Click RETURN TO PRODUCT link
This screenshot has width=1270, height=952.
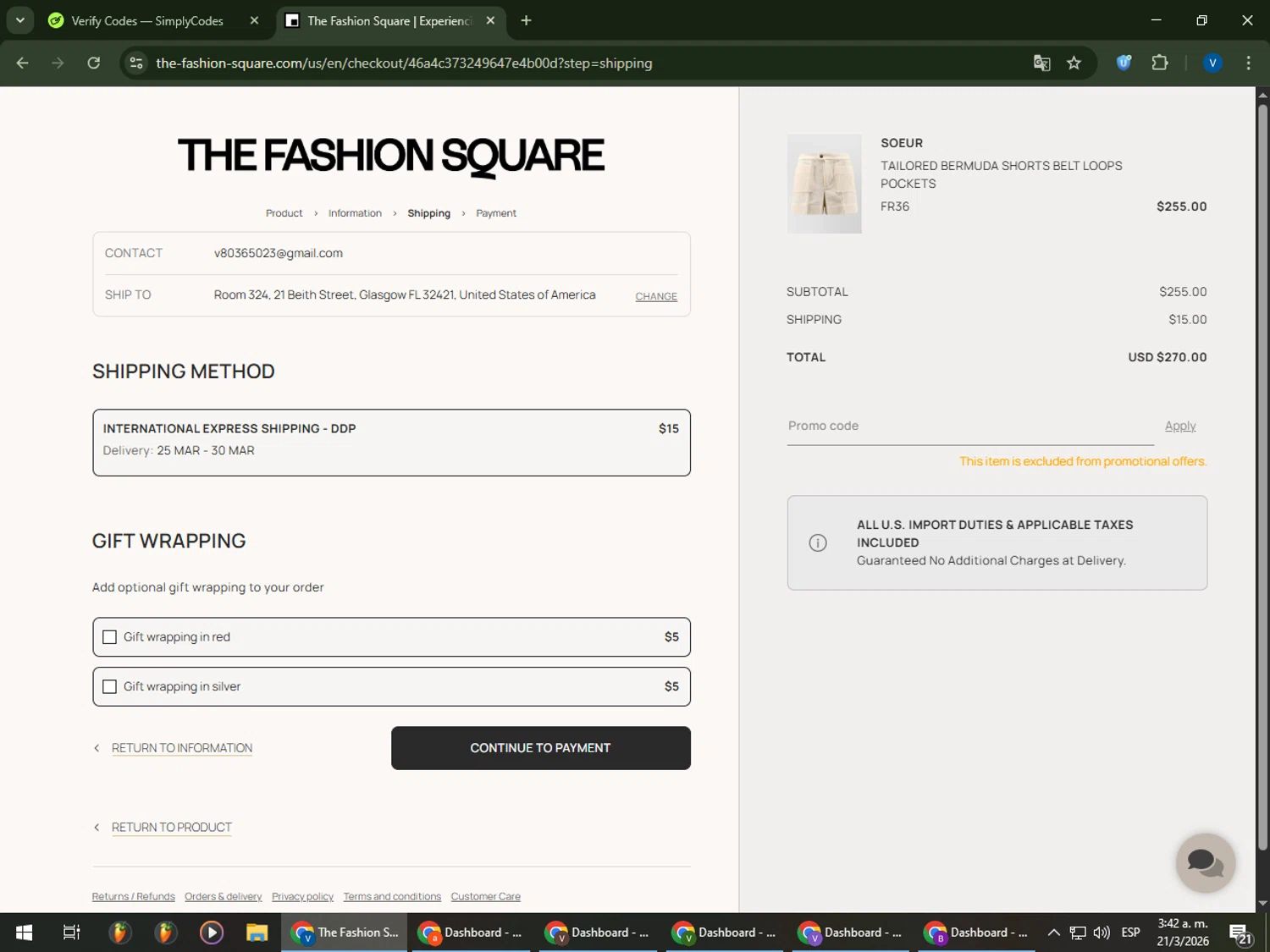tap(172, 828)
